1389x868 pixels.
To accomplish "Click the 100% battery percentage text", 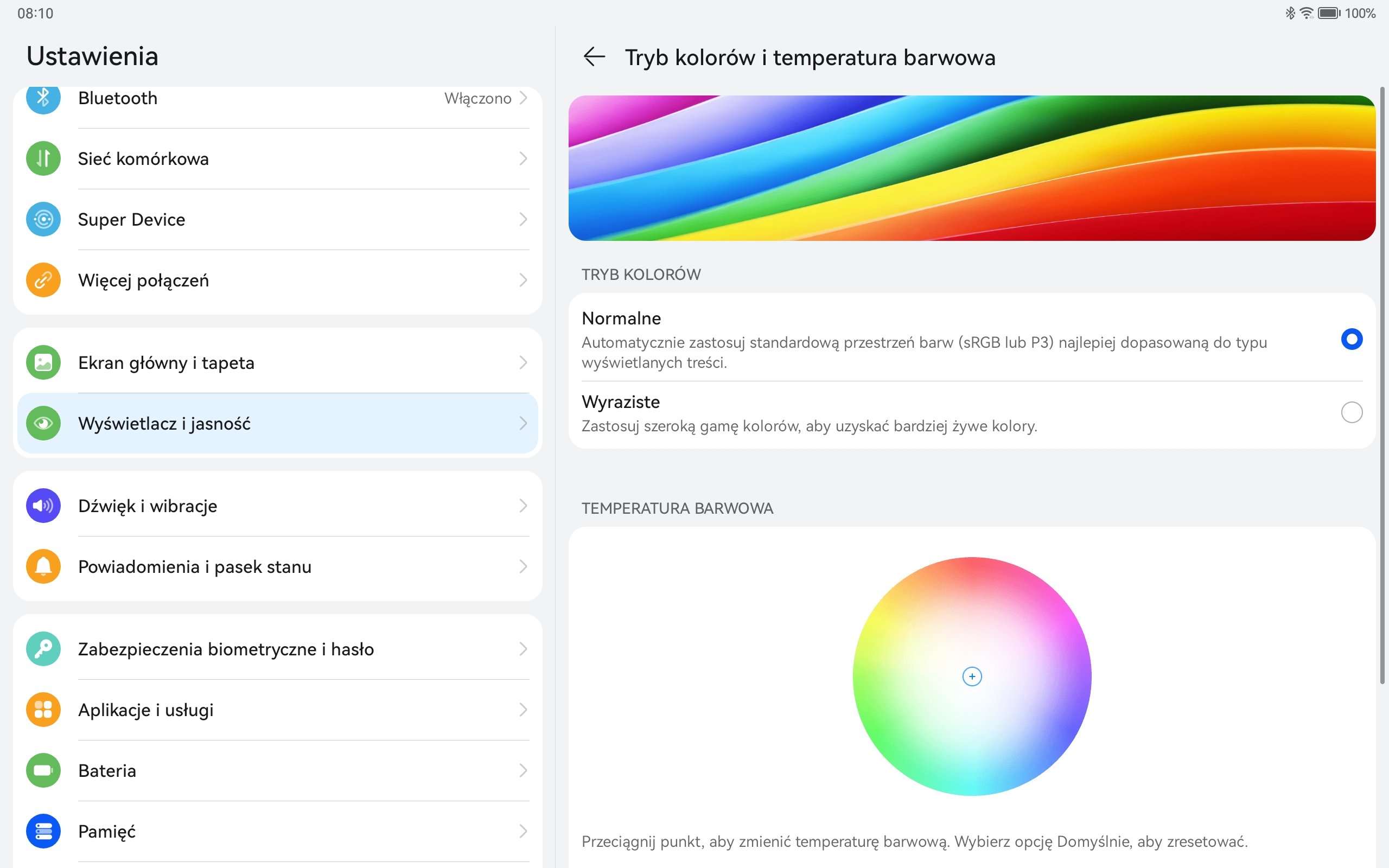I will [x=1360, y=12].
